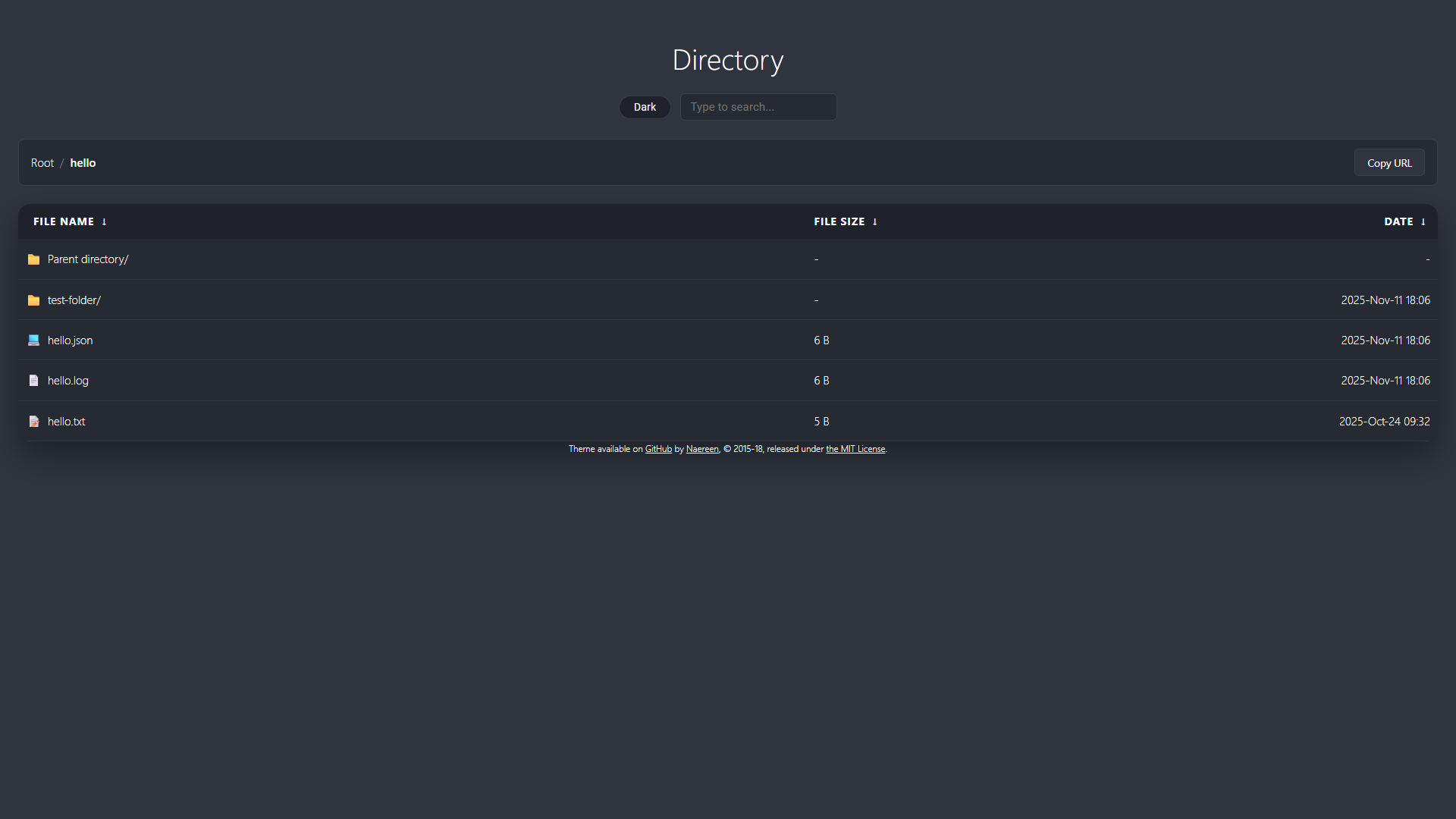The height and width of the screenshot is (819, 1456).
Task: Click the hello.json file icon
Action: pyautogui.click(x=33, y=340)
